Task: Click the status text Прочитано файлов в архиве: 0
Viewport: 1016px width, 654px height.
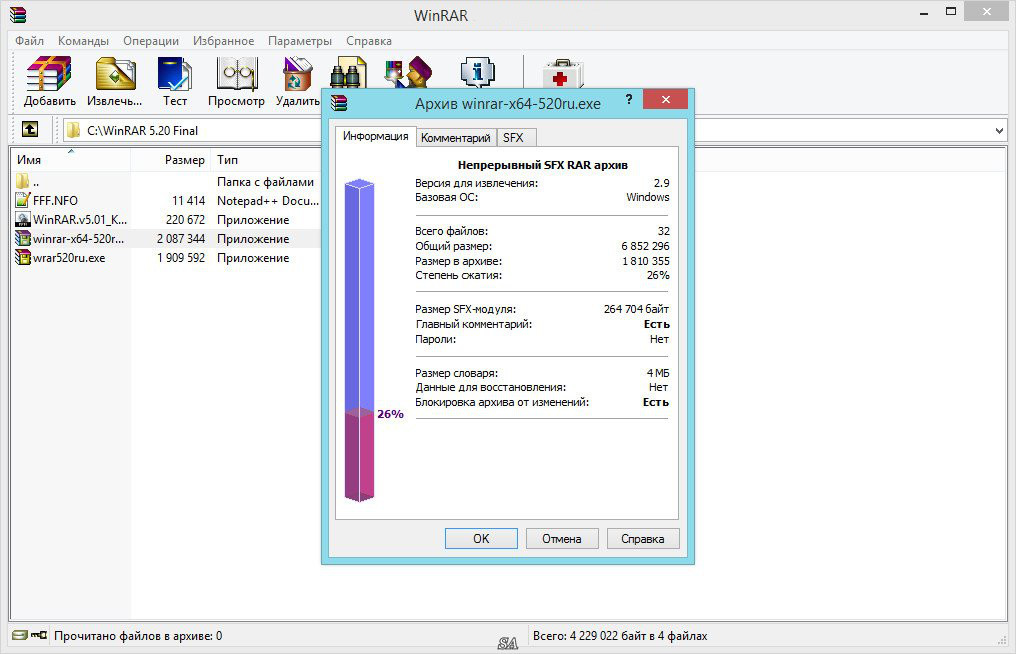Action: point(138,636)
